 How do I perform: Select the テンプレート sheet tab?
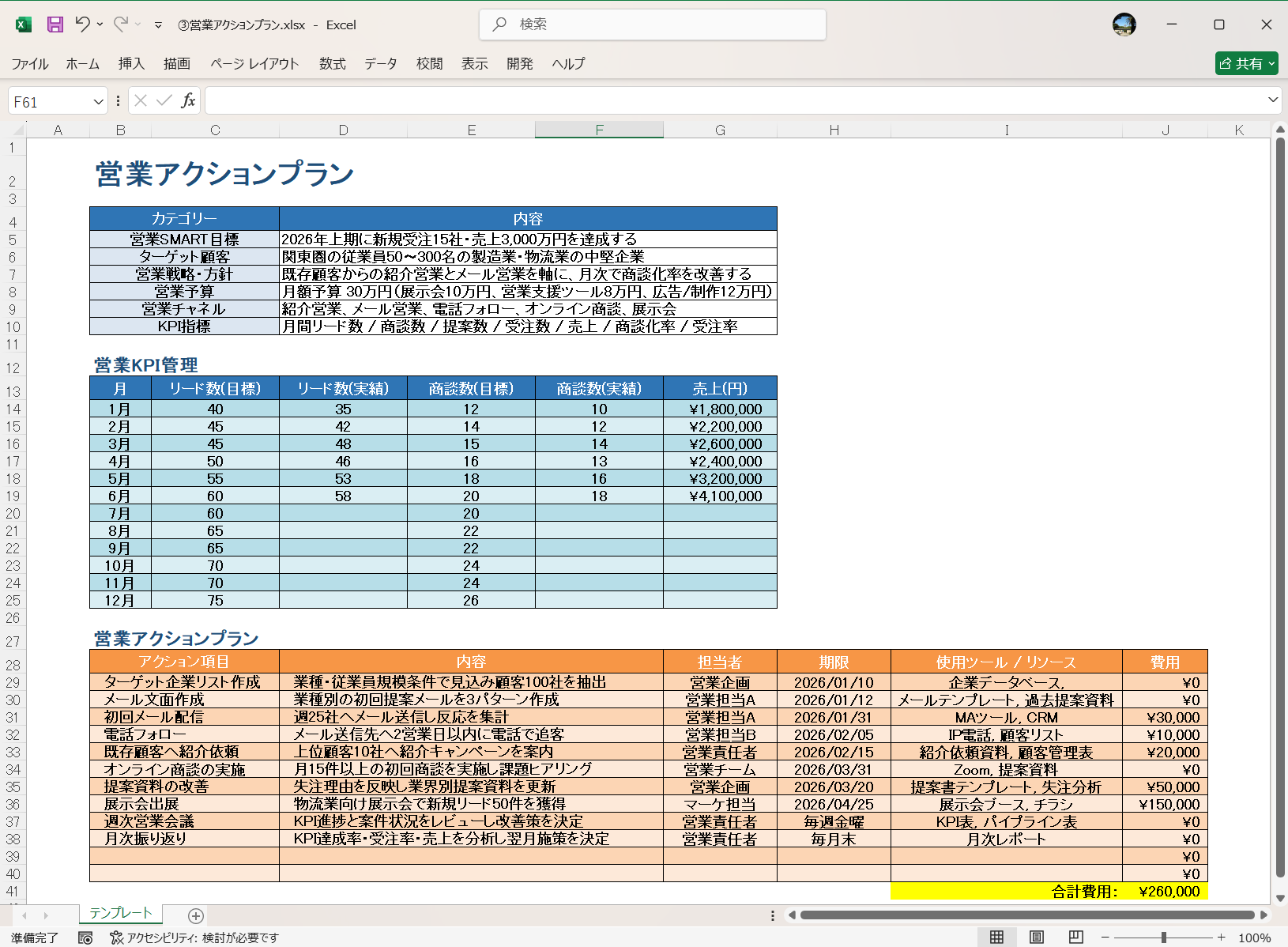coord(119,913)
